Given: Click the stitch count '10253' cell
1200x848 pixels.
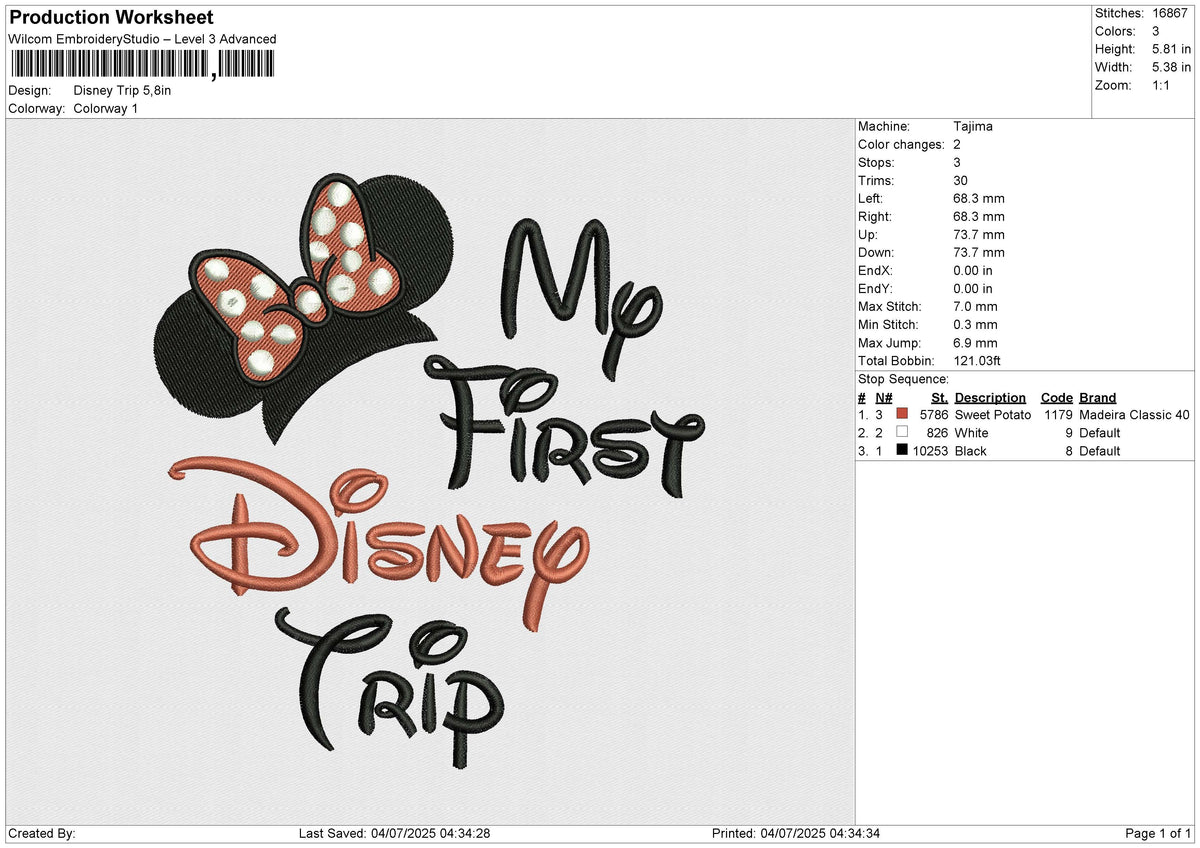Looking at the screenshot, I should 930,451.
